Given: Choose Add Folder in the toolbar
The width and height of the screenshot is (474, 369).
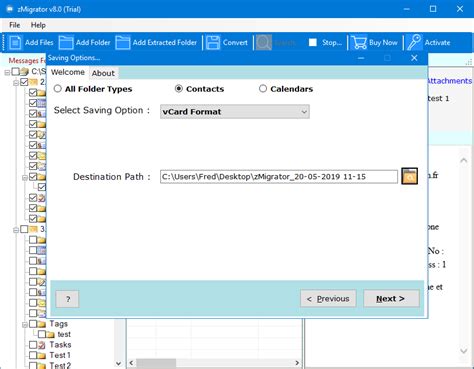Looking at the screenshot, I should (x=84, y=43).
